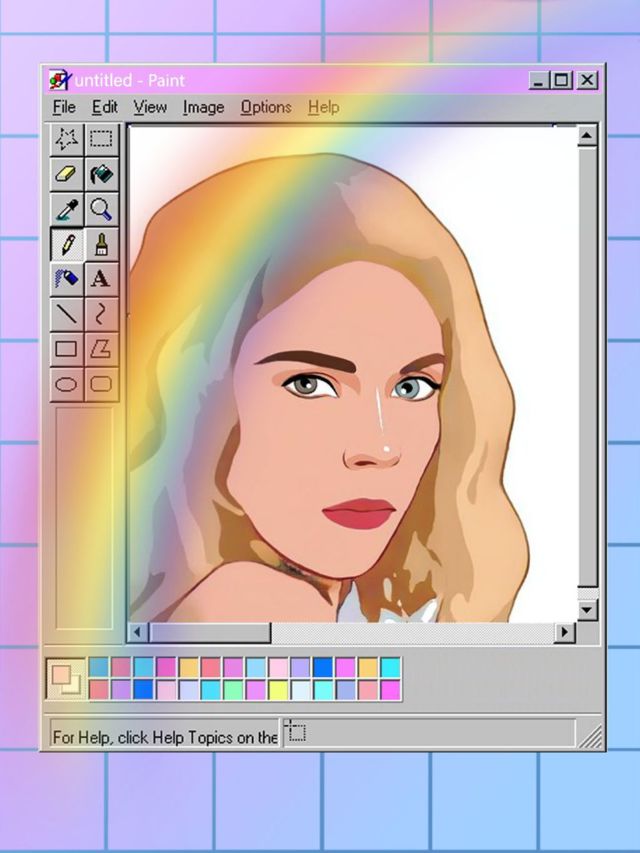Select the Ellipse shape tool

[67, 384]
